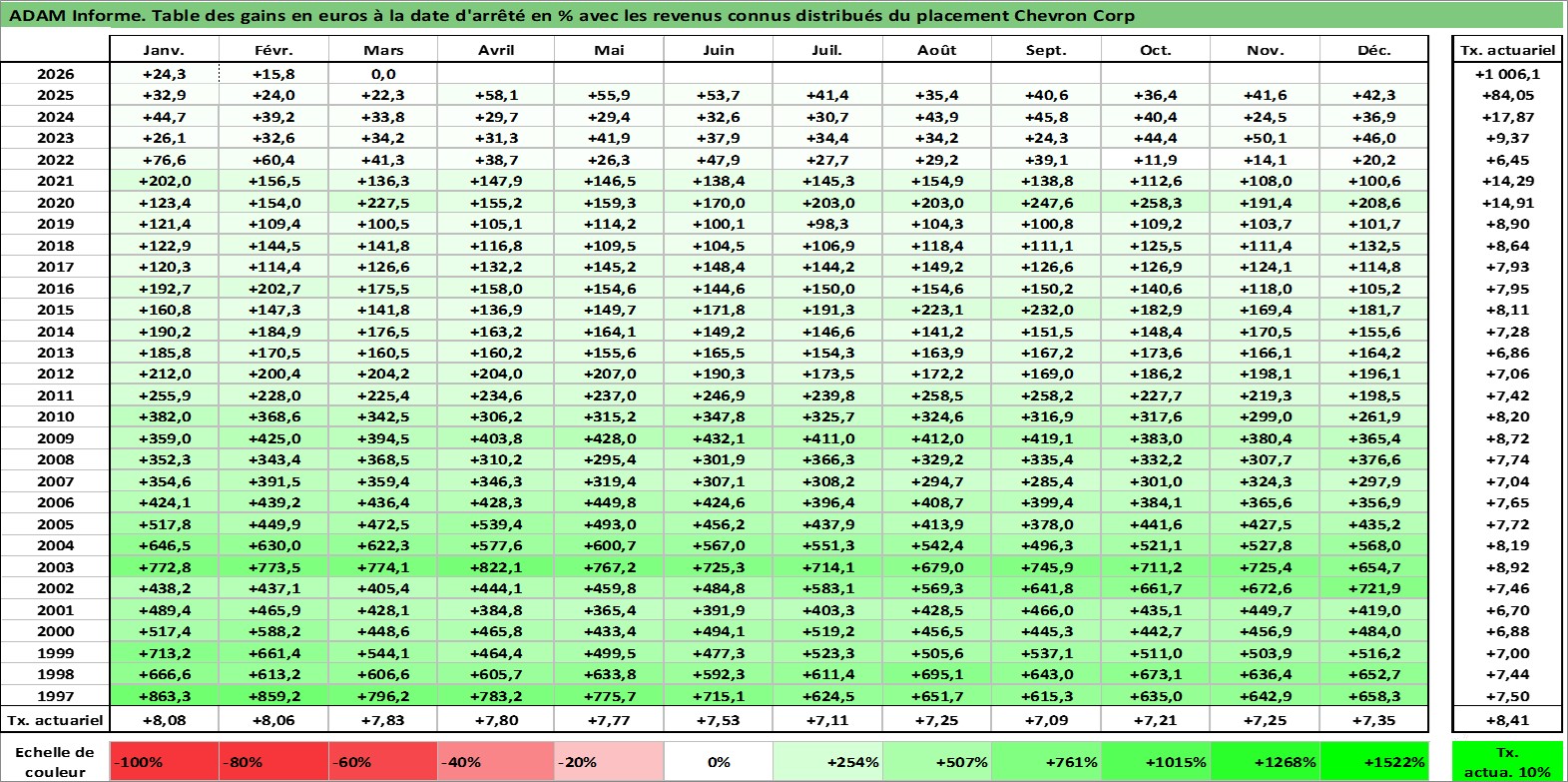Select the 2010 year row label
This screenshot has width=1568, height=782.
tap(55, 416)
